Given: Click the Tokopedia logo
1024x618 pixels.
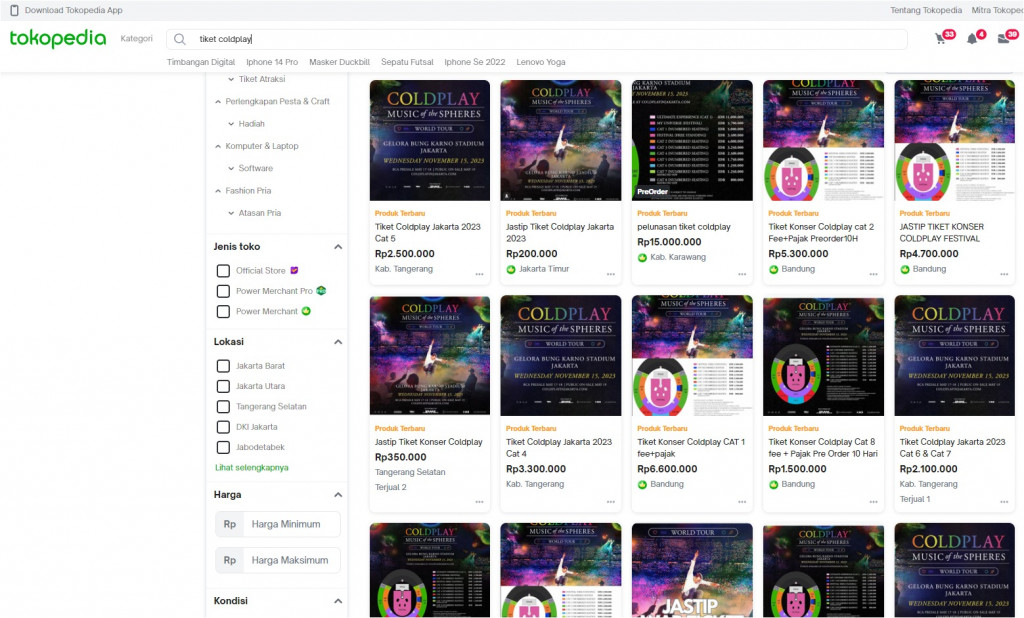Looking at the screenshot, I should click(58, 39).
